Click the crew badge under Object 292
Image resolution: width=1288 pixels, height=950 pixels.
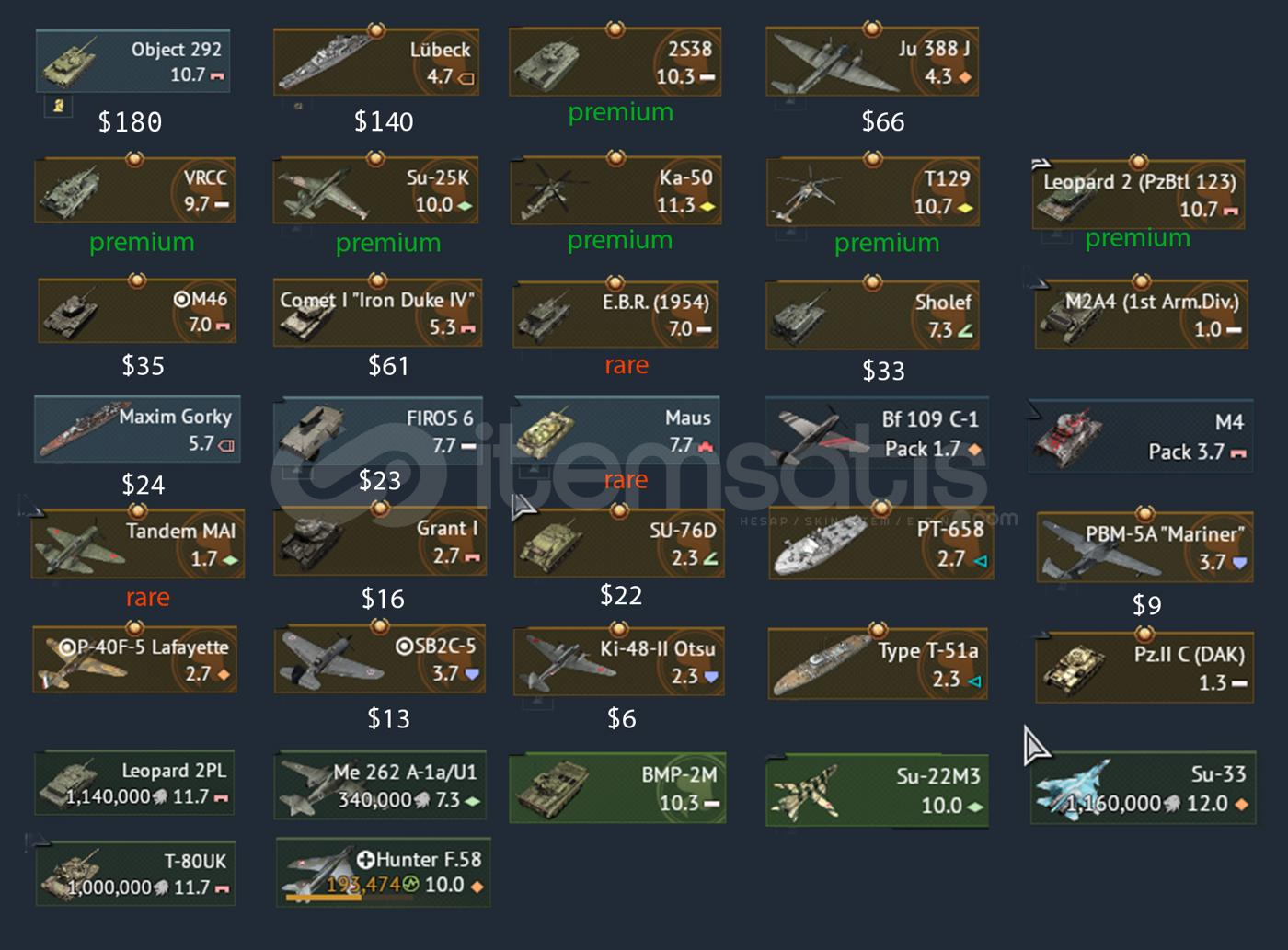pyautogui.click(x=58, y=106)
